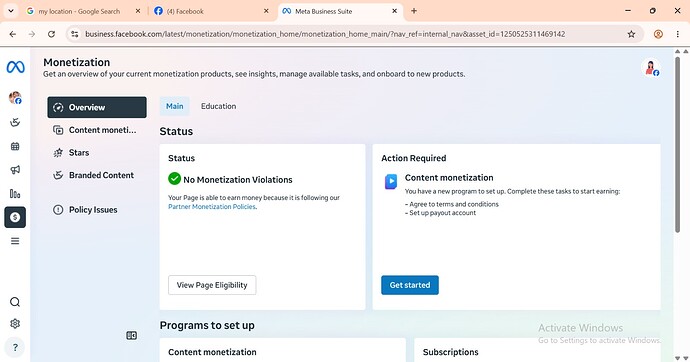Click the View Page Eligibility button
Image resolution: width=690 pixels, height=362 pixels.
tap(212, 285)
